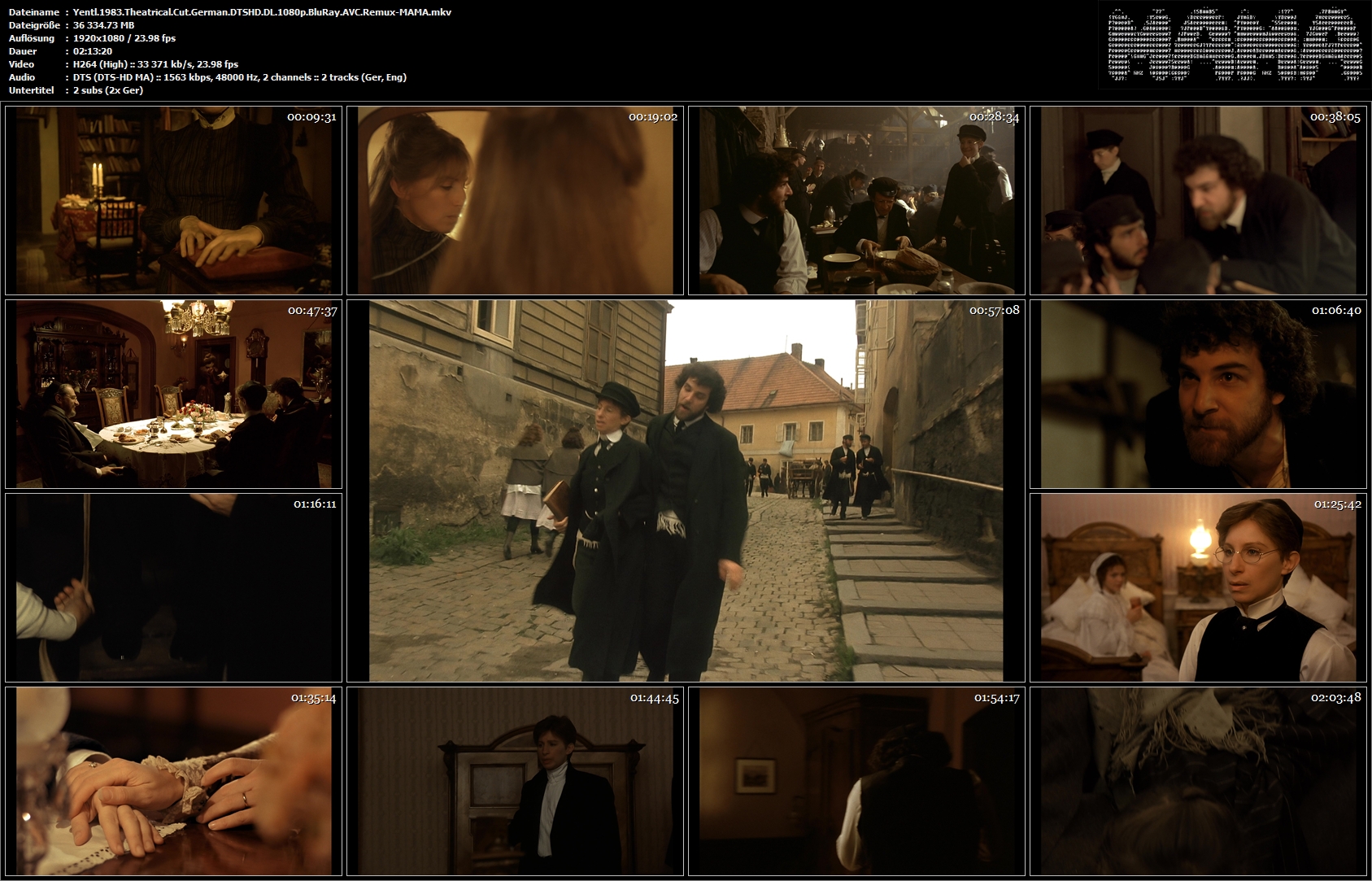Select the hands close-up at 01:35:14
Viewport: 1372px width, 881px height.
point(173,781)
